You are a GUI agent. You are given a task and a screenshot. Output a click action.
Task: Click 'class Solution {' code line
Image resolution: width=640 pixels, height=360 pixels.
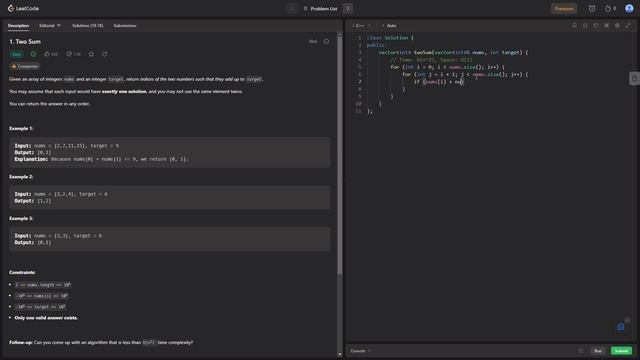pyautogui.click(x=390, y=38)
